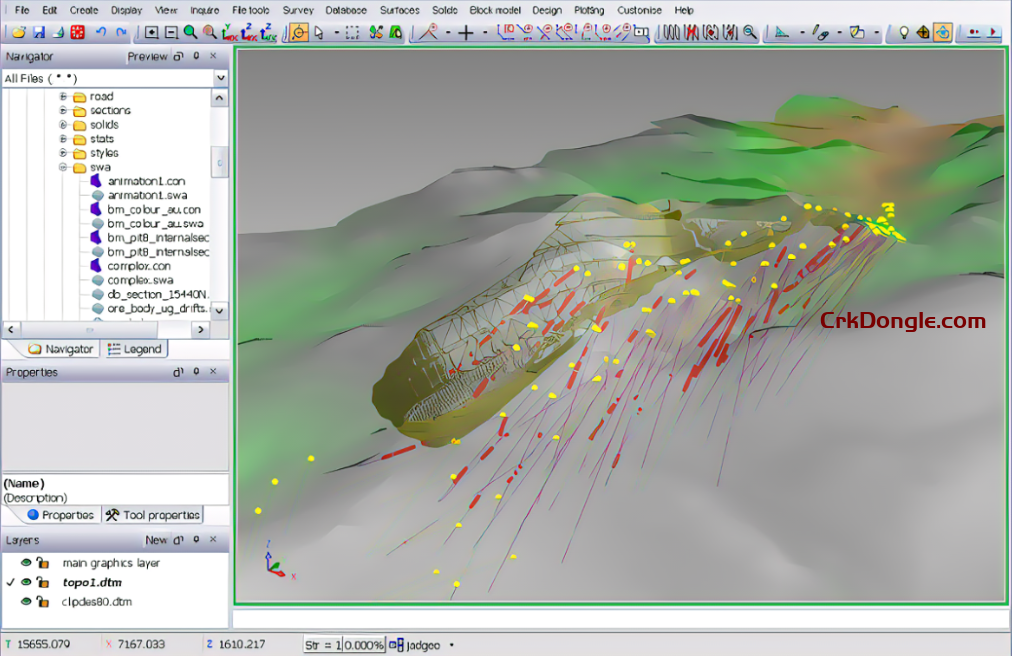The height and width of the screenshot is (656, 1012).
Task: Click the lock icon on main graphics layer
Action: (x=44, y=563)
